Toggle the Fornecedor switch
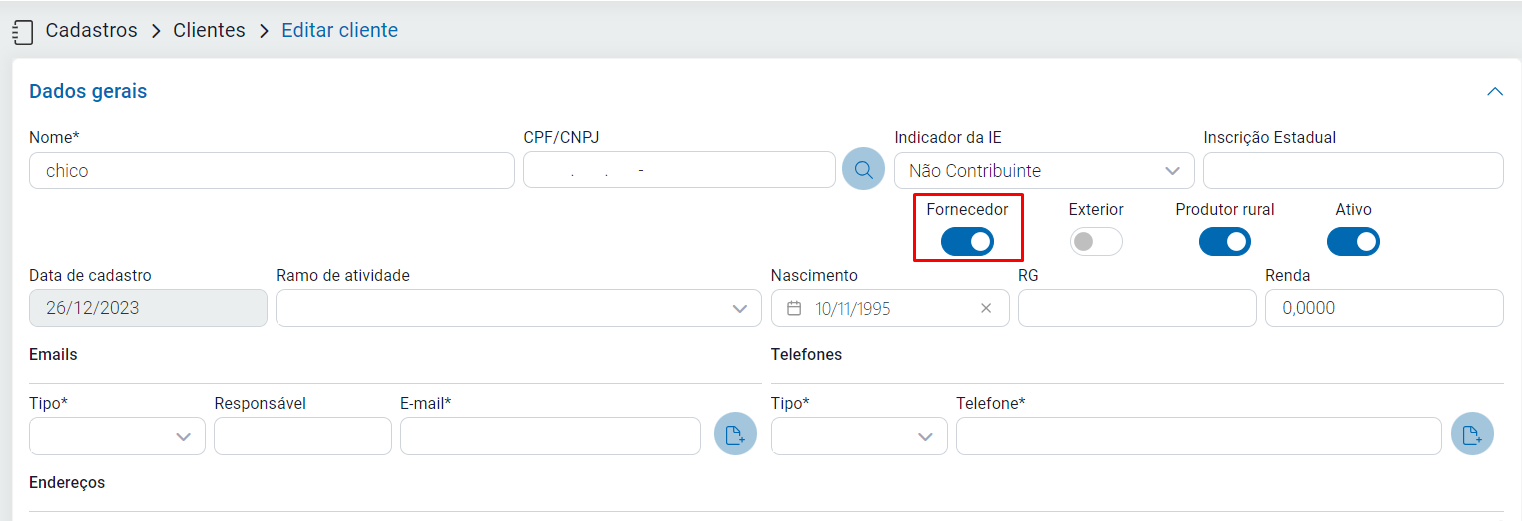 [967, 241]
